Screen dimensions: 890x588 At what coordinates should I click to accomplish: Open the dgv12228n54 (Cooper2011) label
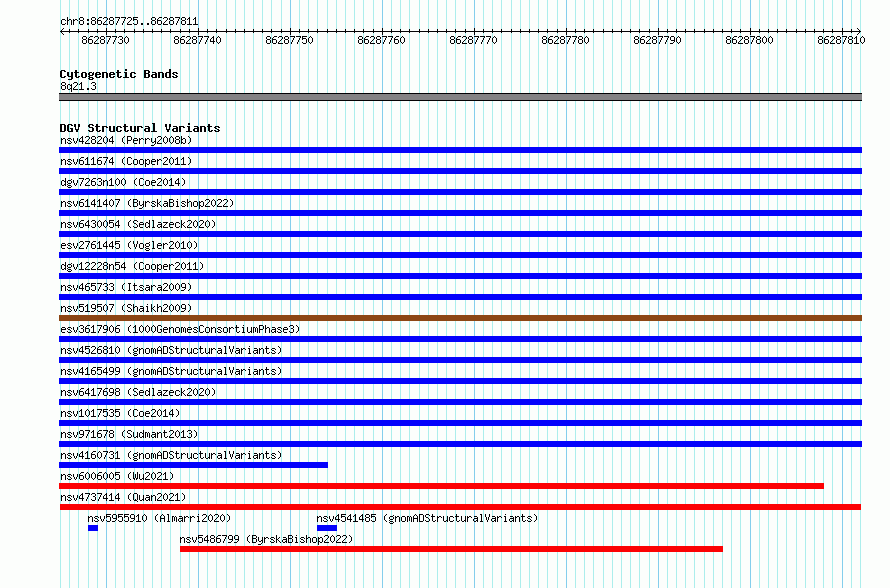click(132, 266)
